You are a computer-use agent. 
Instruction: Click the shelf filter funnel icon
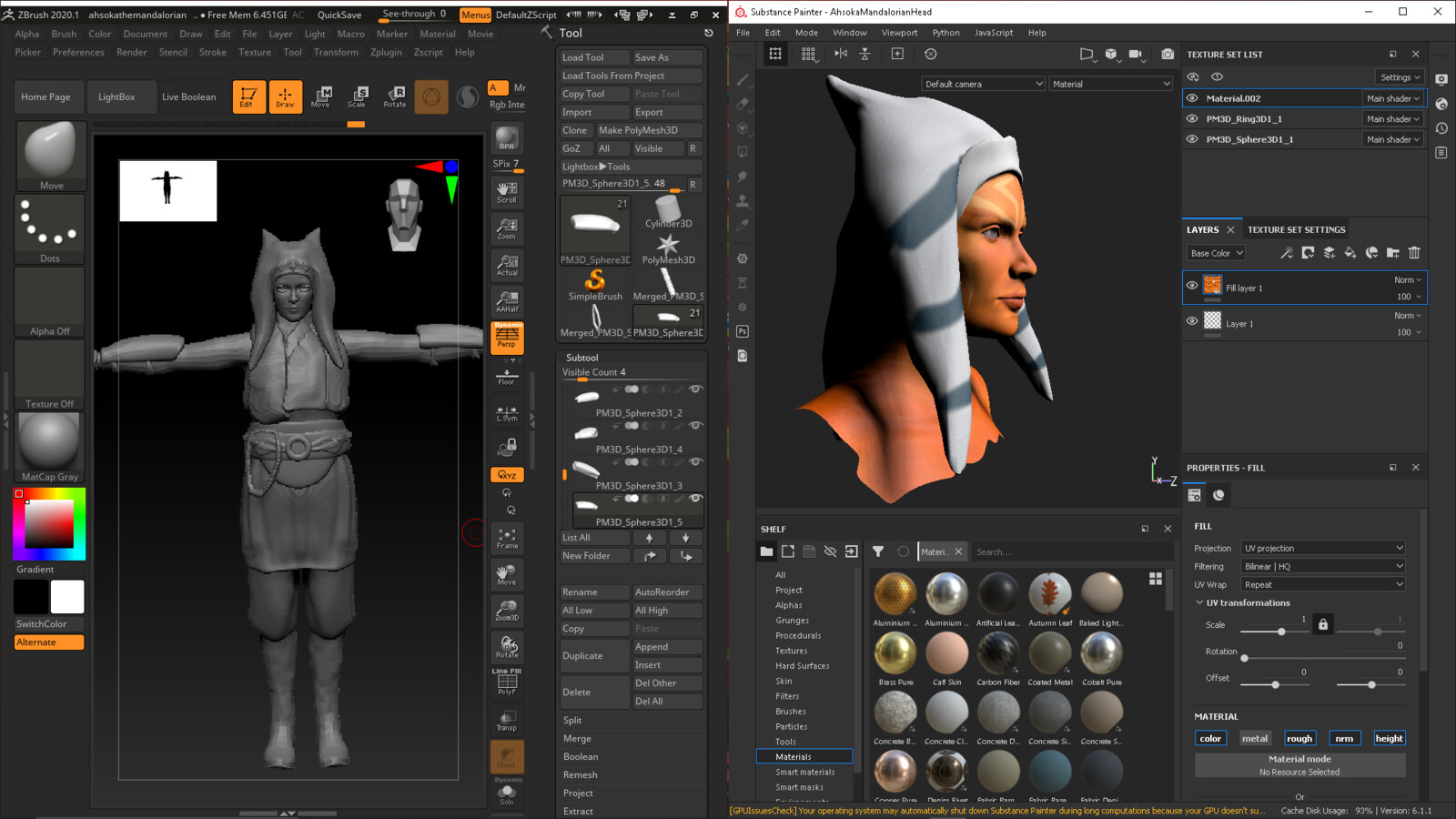(878, 551)
